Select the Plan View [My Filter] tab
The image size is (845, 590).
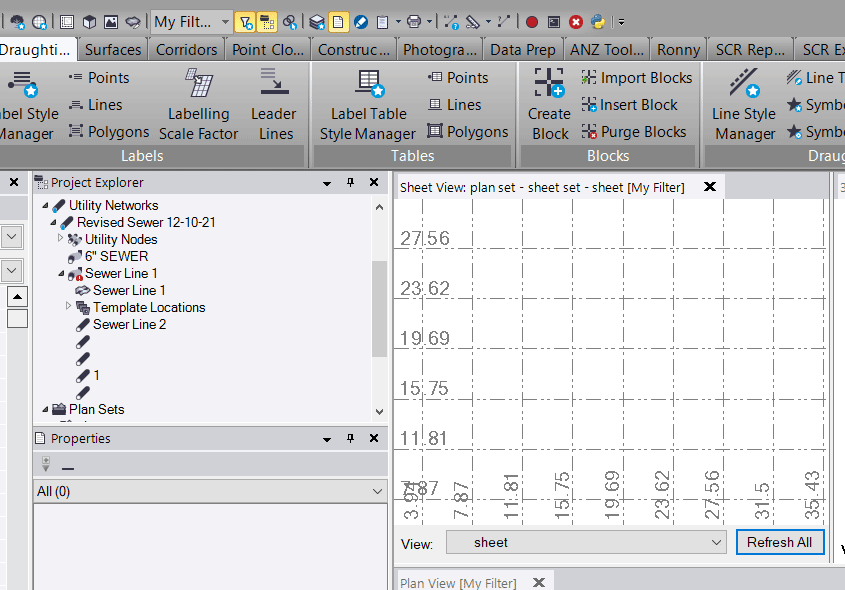(460, 581)
